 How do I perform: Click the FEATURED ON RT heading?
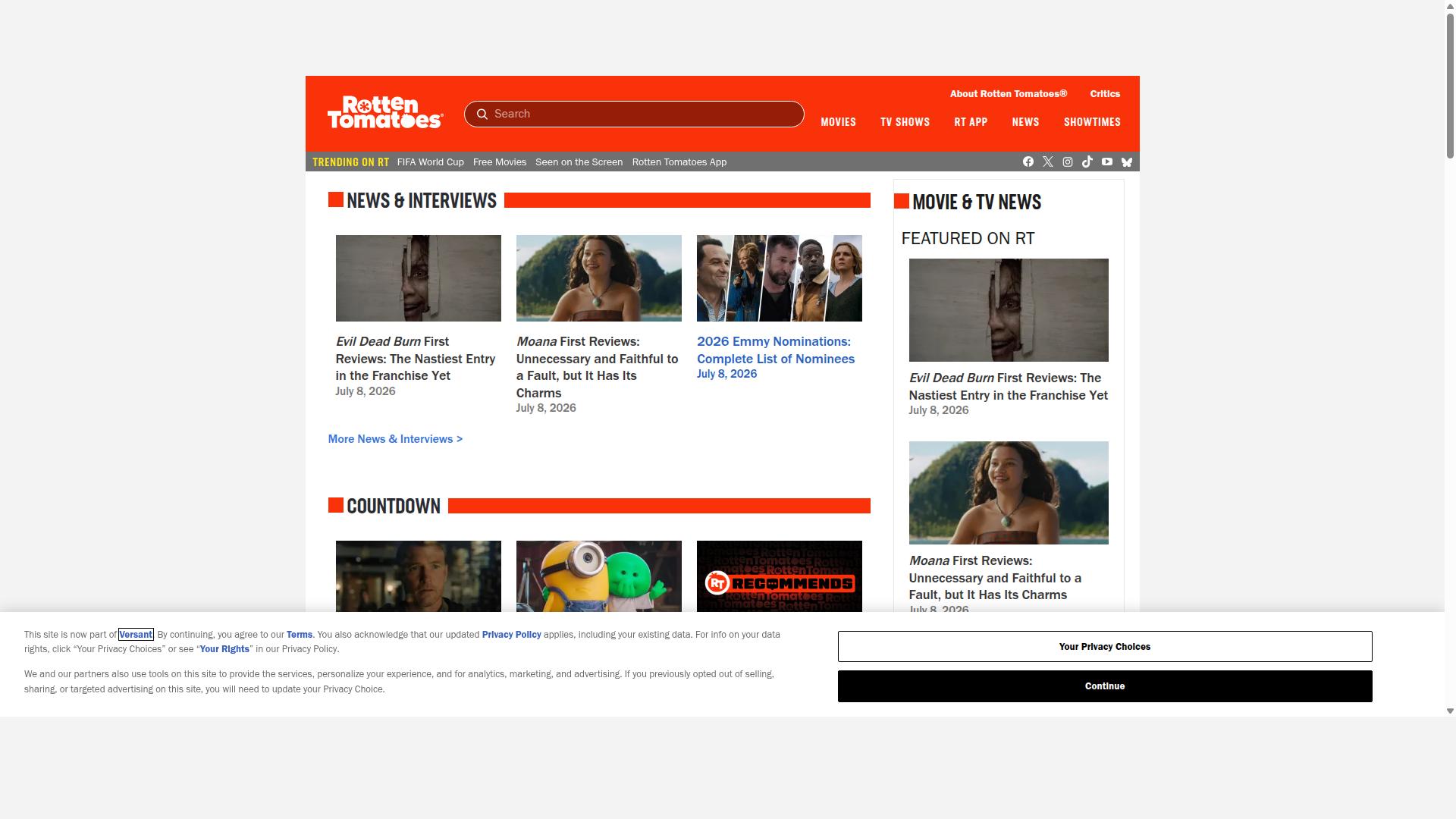[x=968, y=238]
